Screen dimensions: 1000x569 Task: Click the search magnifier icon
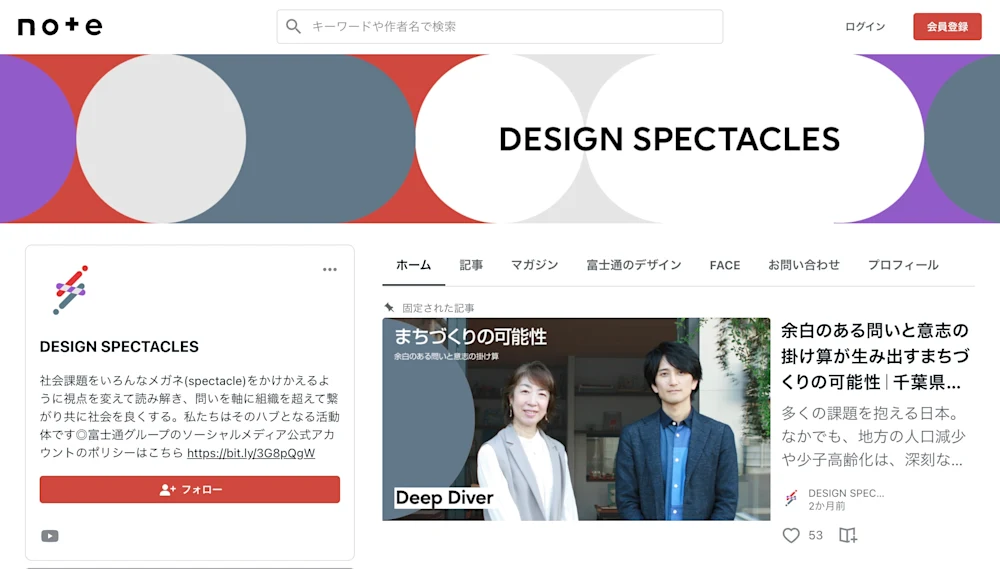click(x=293, y=26)
